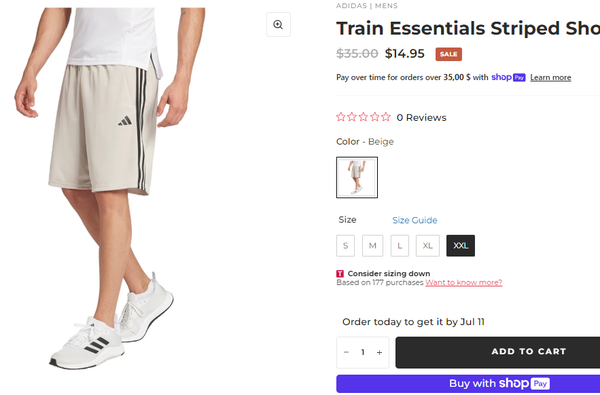
Task: Click the red sizing recommendation icon
Action: click(340, 274)
